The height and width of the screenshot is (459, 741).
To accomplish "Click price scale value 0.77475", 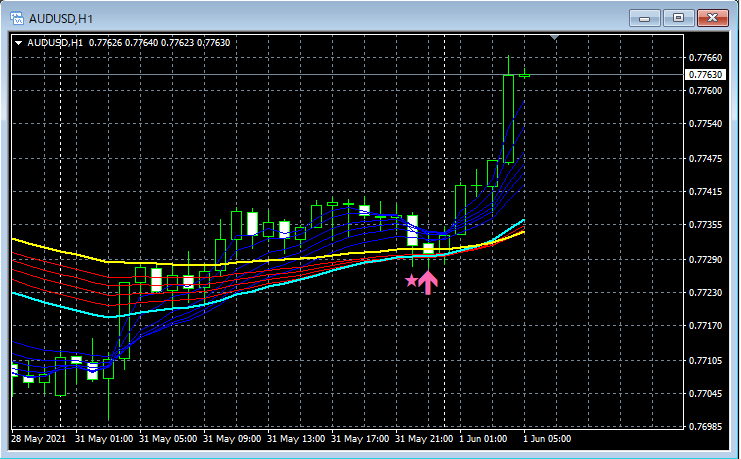I will tap(705, 159).
